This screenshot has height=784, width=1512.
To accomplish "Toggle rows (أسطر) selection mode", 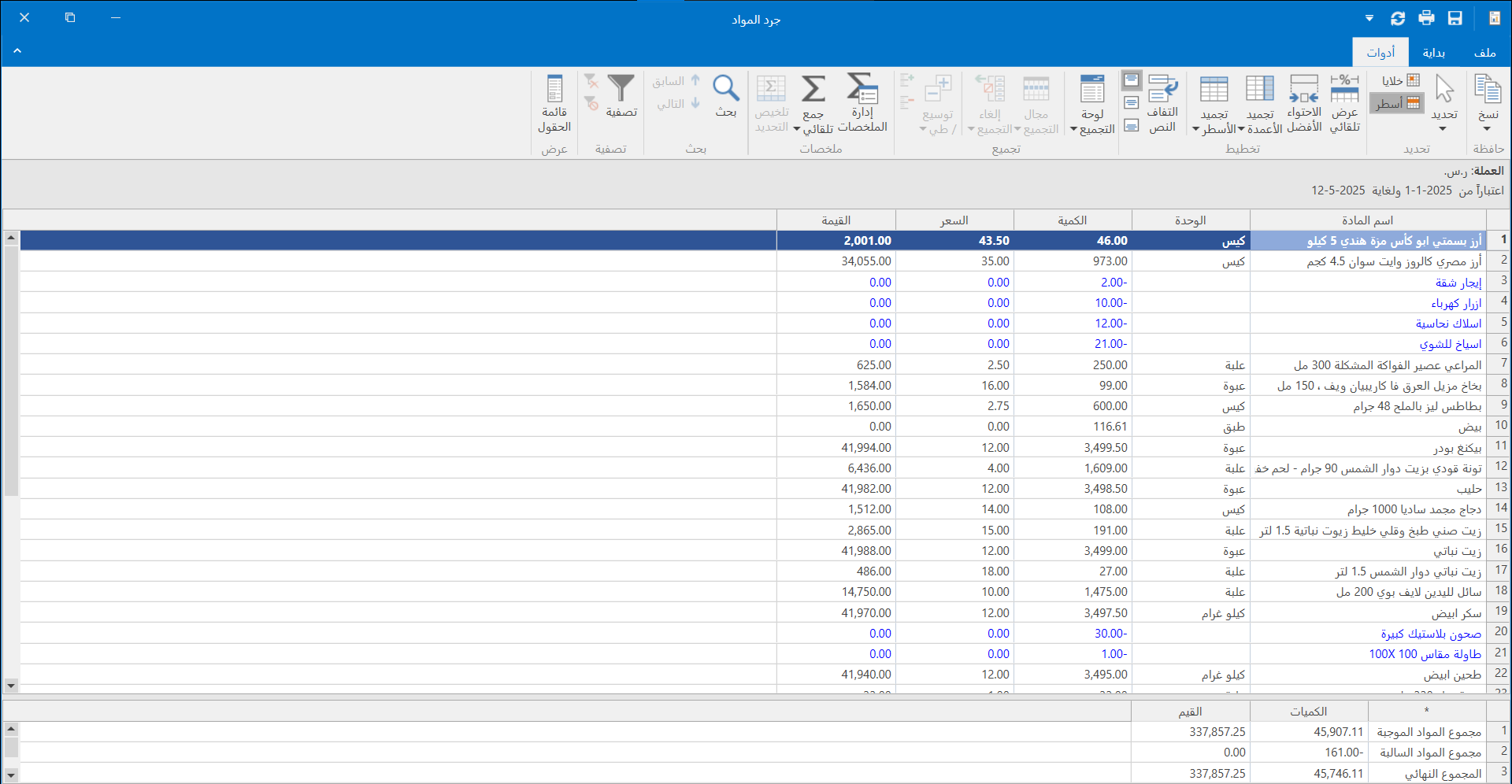I will [x=1397, y=103].
